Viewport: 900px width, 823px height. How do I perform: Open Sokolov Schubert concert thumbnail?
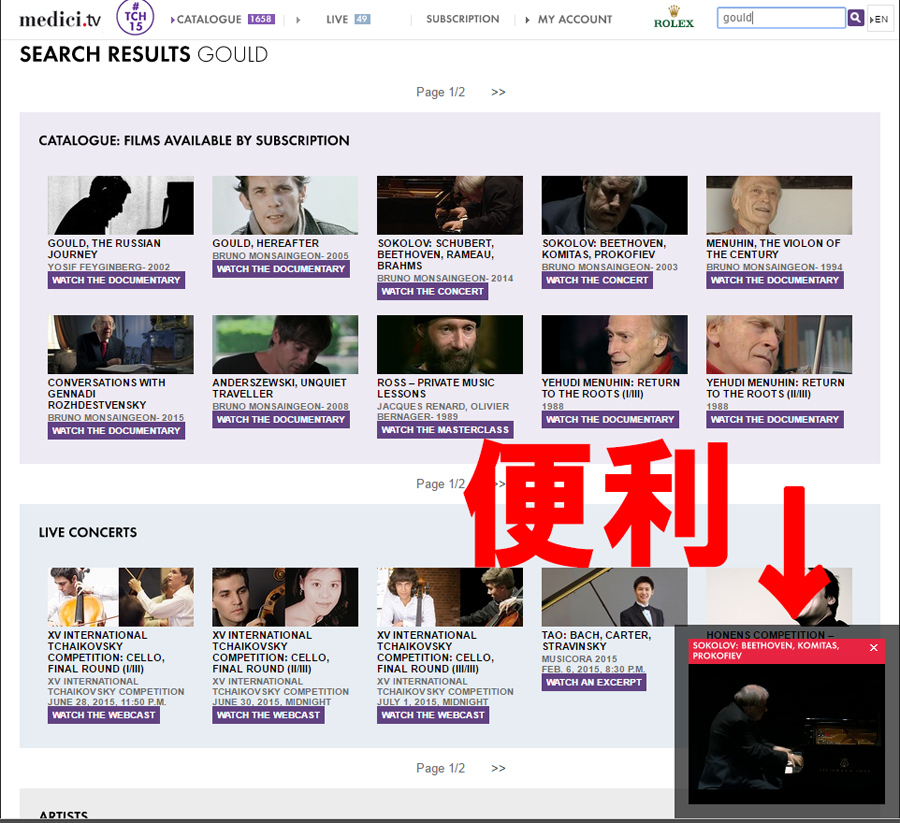[x=450, y=205]
